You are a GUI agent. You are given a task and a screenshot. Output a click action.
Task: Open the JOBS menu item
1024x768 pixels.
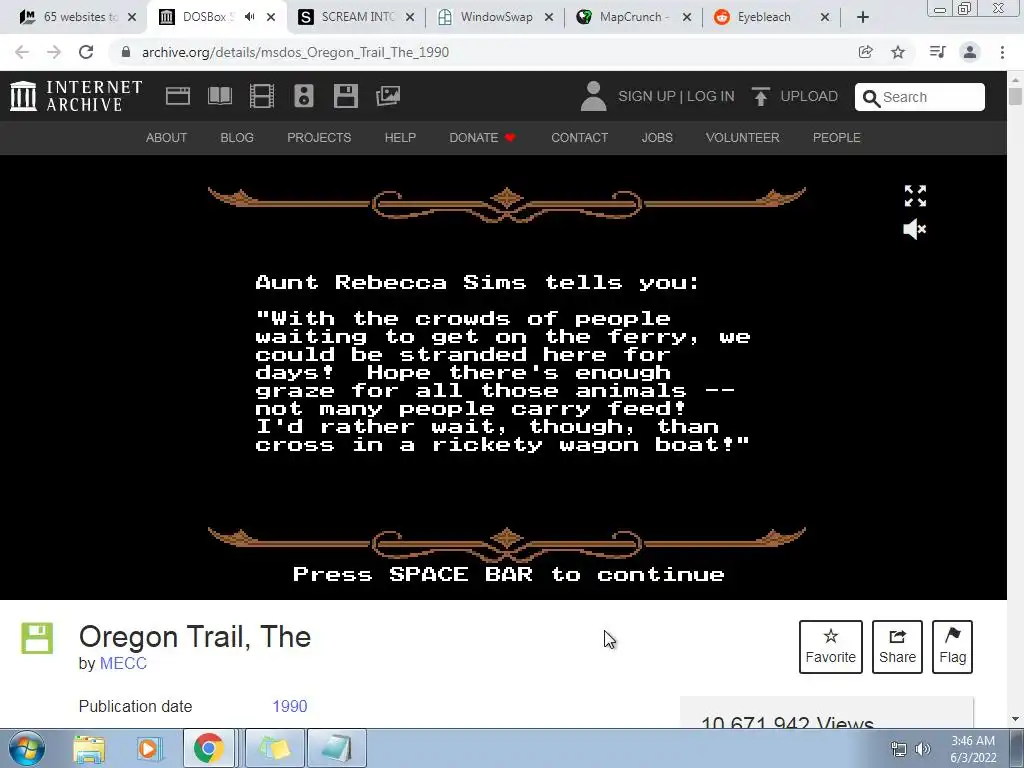click(x=657, y=138)
